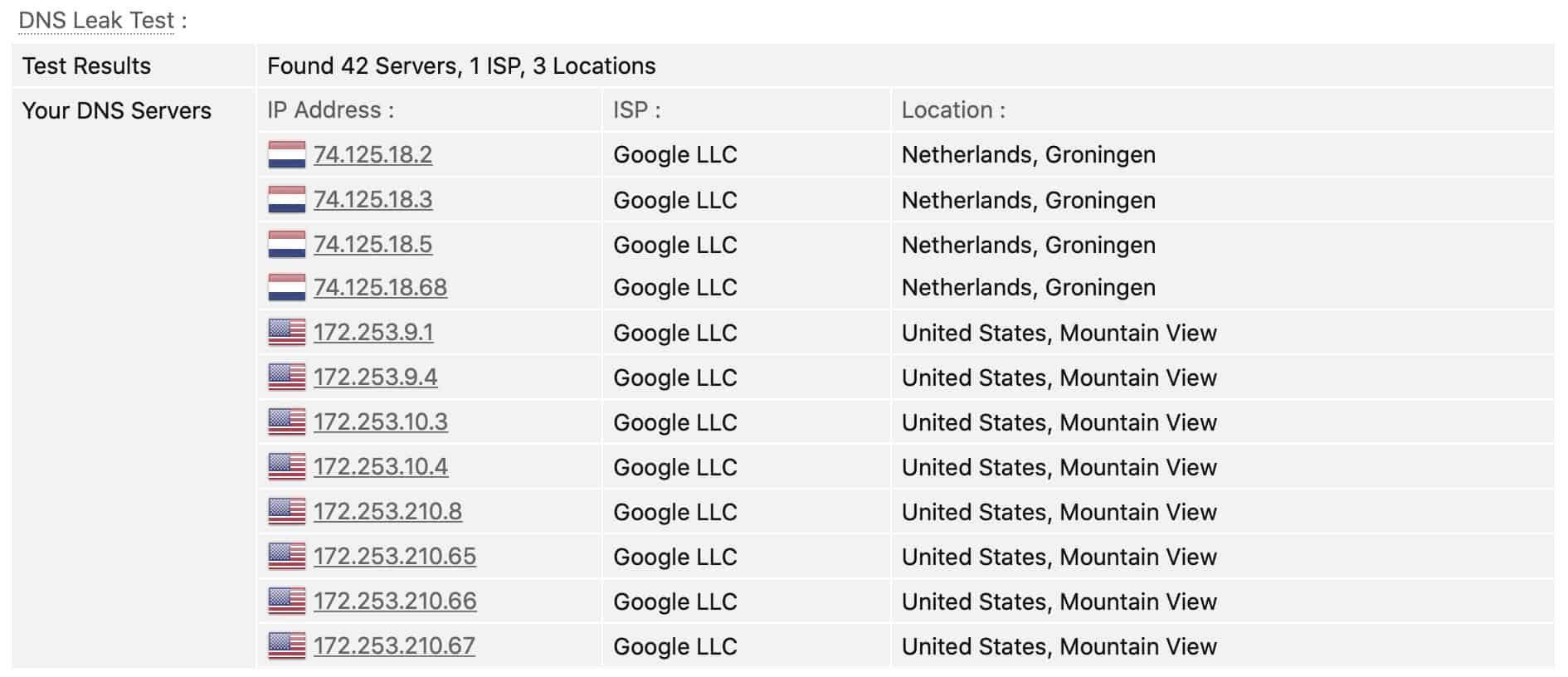The image size is (1568, 677).
Task: Click the US flag beside 172.253.210.66
Action: click(287, 602)
